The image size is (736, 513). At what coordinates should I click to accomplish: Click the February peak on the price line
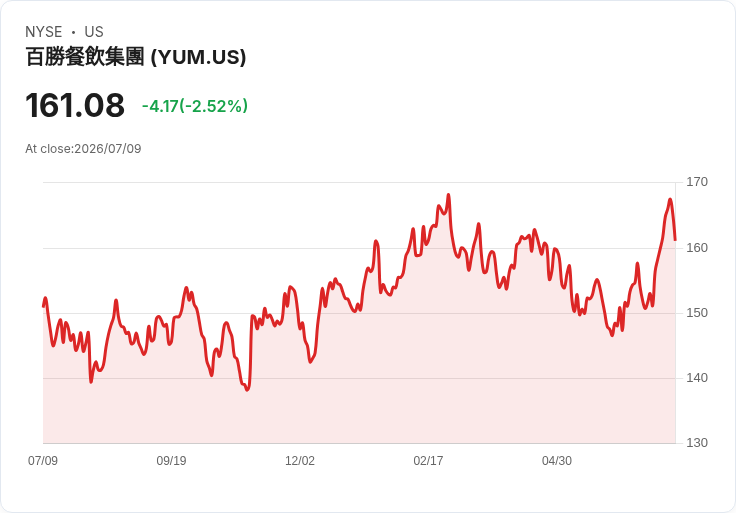click(448, 195)
